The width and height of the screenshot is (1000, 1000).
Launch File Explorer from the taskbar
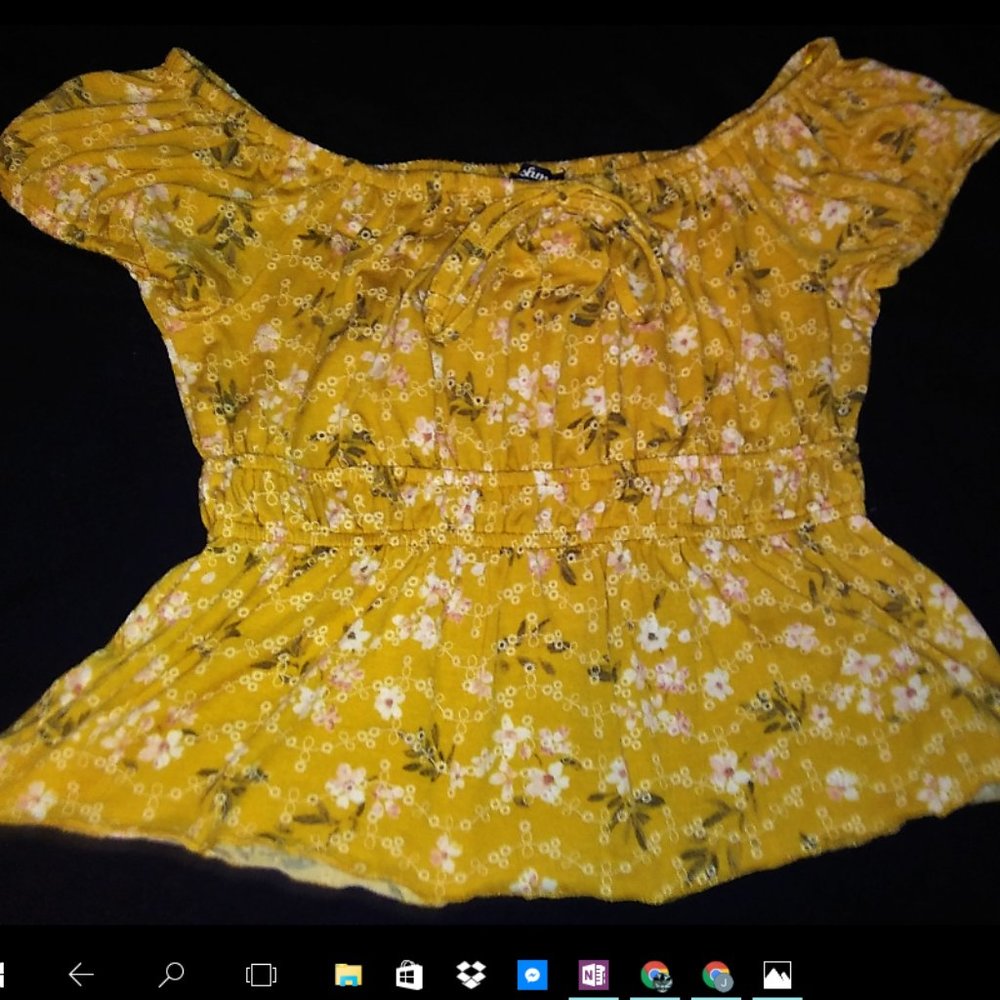348,974
